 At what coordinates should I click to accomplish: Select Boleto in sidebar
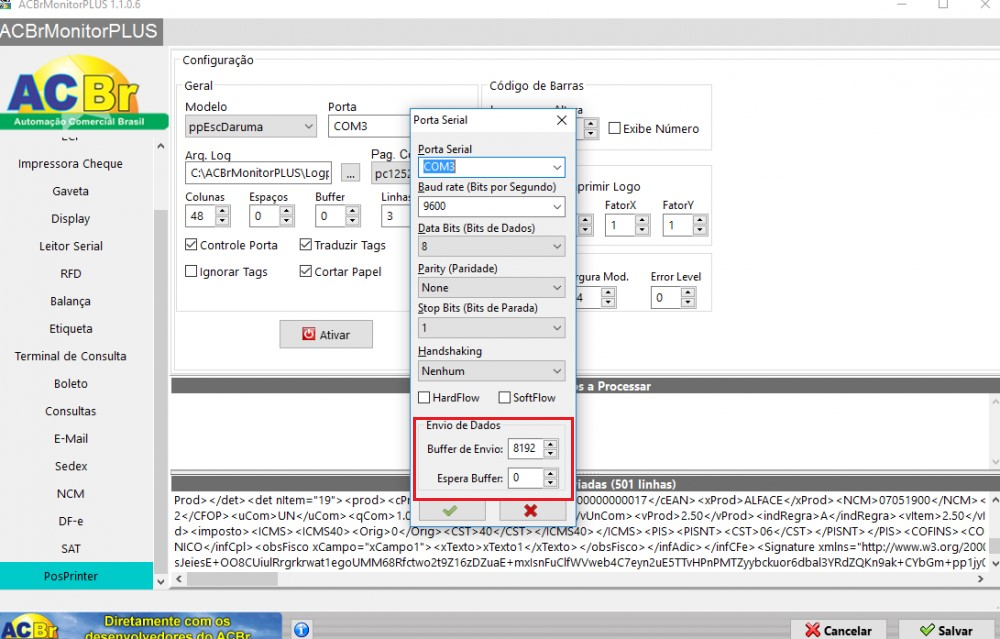[x=70, y=383]
